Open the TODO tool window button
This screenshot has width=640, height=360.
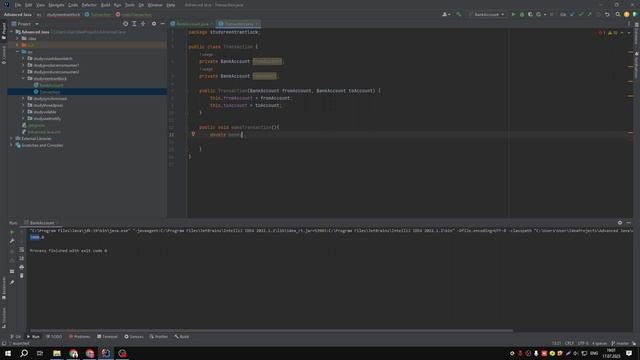[x=54, y=337]
